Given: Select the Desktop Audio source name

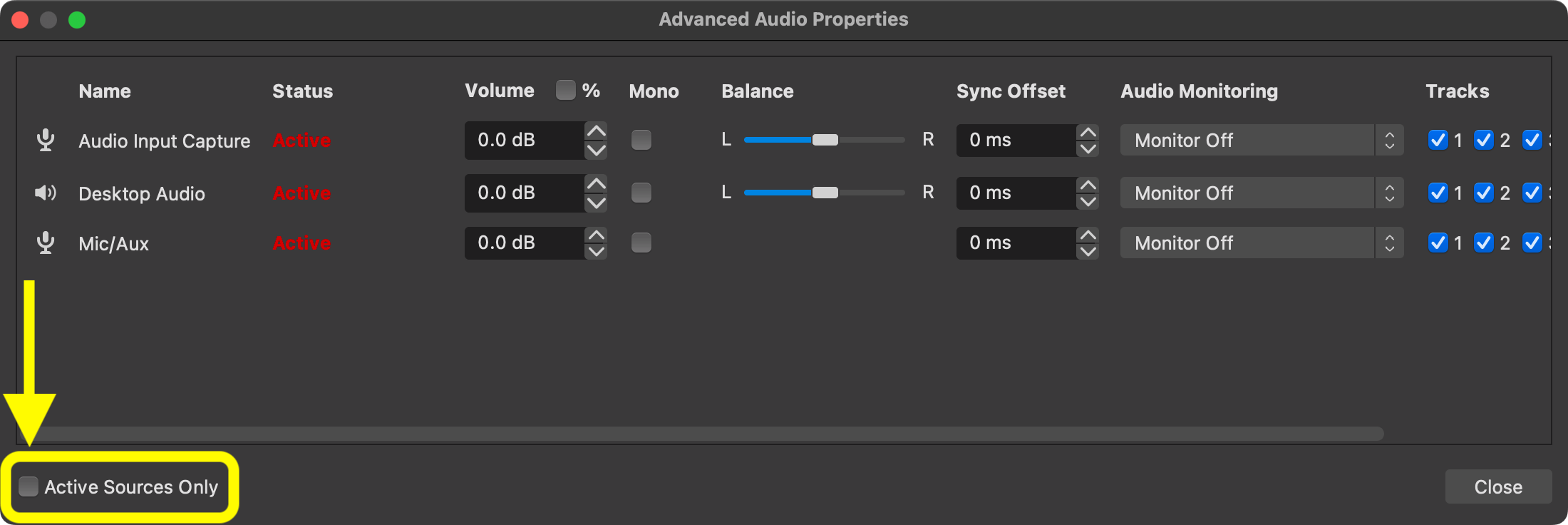Looking at the screenshot, I should coord(142,193).
